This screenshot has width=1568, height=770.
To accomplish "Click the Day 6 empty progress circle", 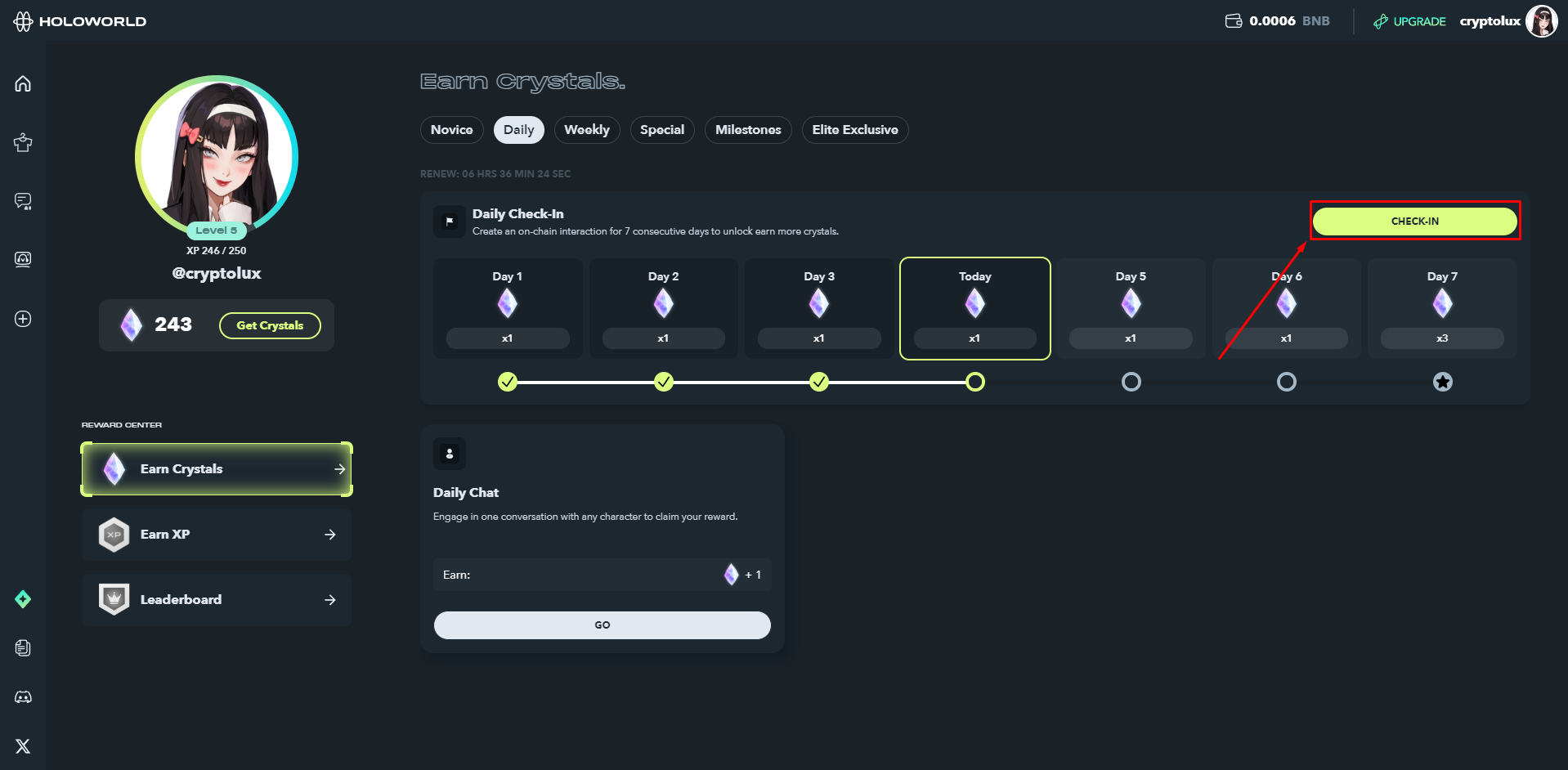I will coord(1287,382).
